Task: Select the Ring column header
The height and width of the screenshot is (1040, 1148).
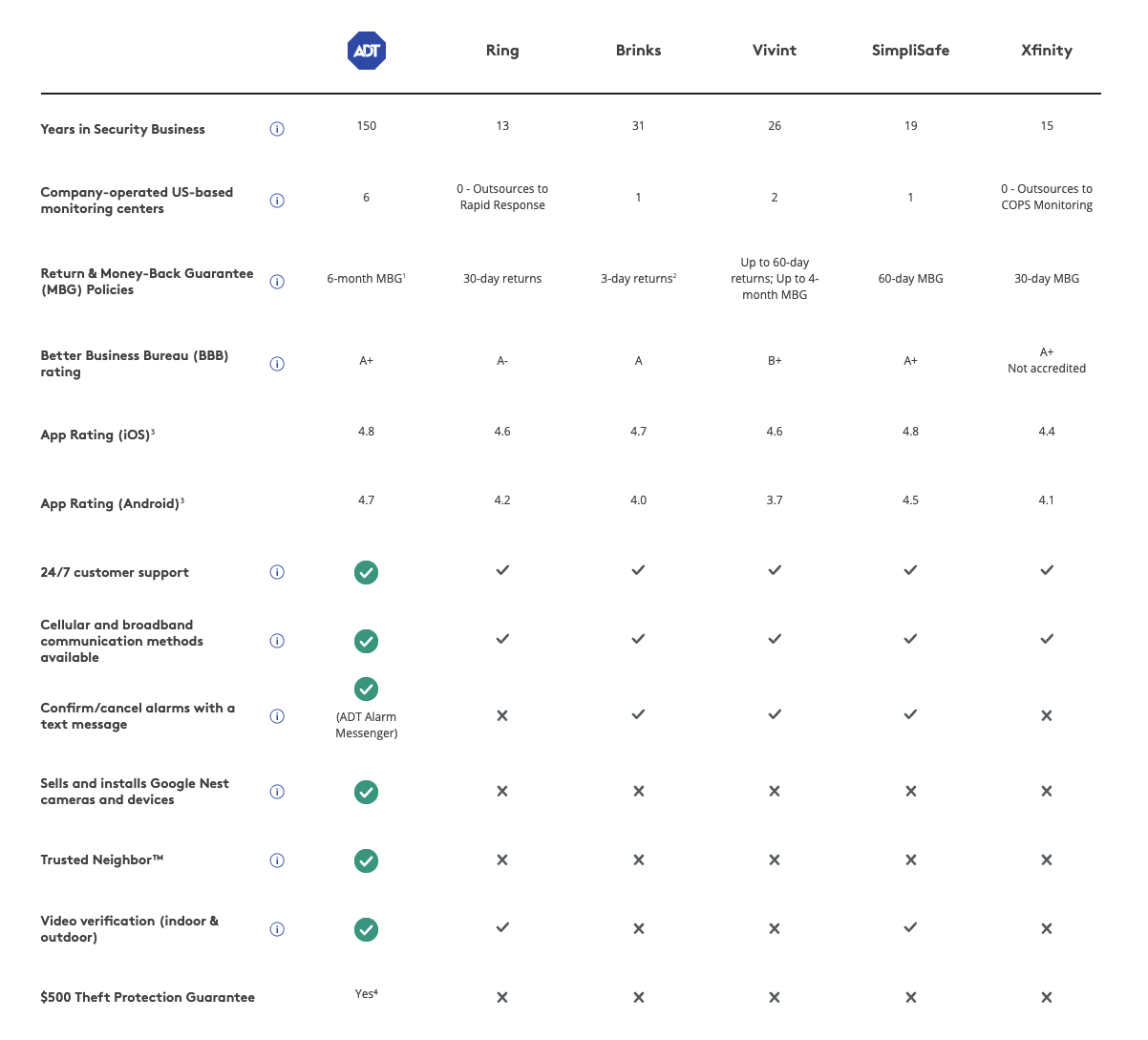Action: point(502,51)
